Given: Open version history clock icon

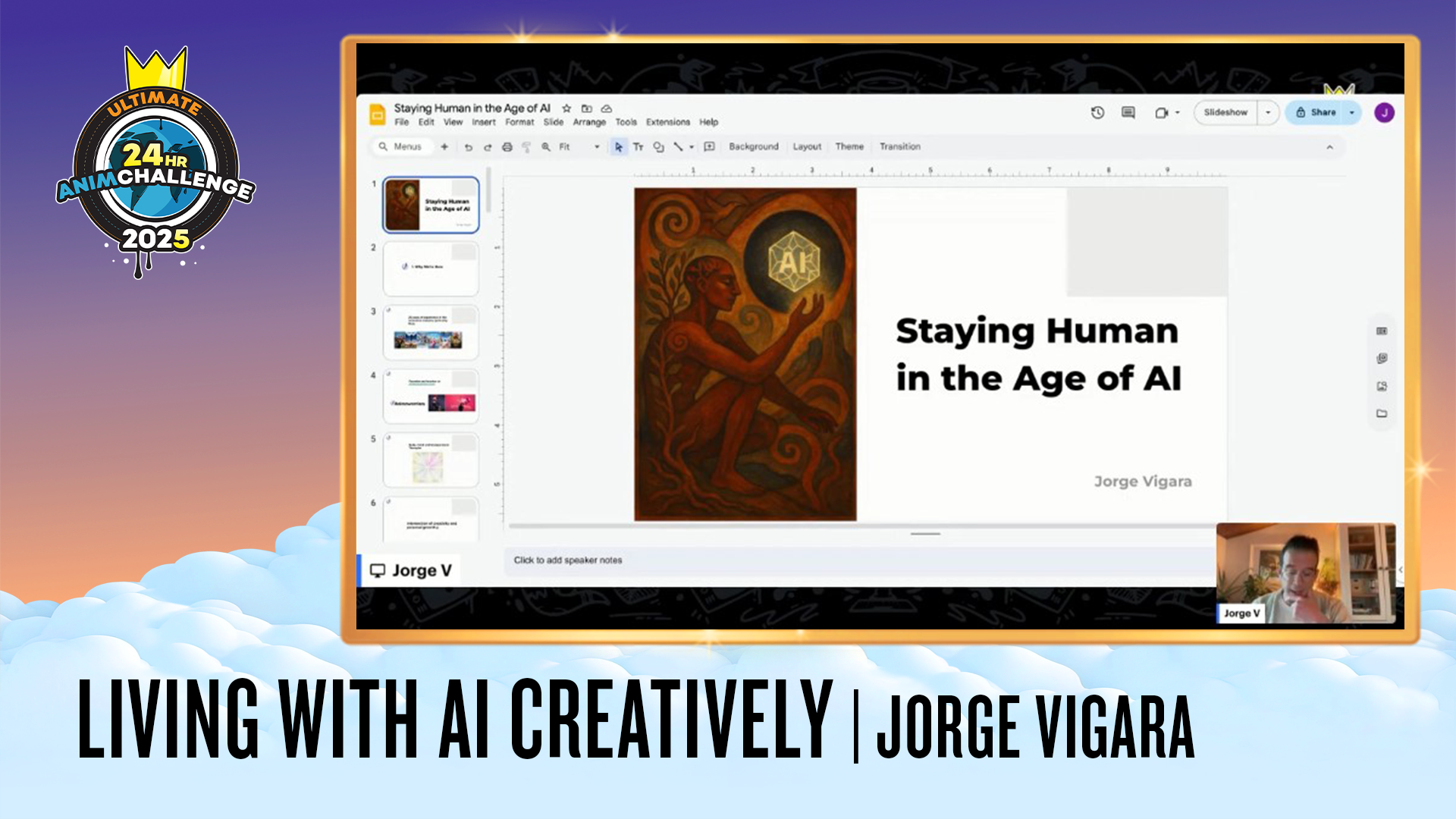Looking at the screenshot, I should (x=1097, y=112).
